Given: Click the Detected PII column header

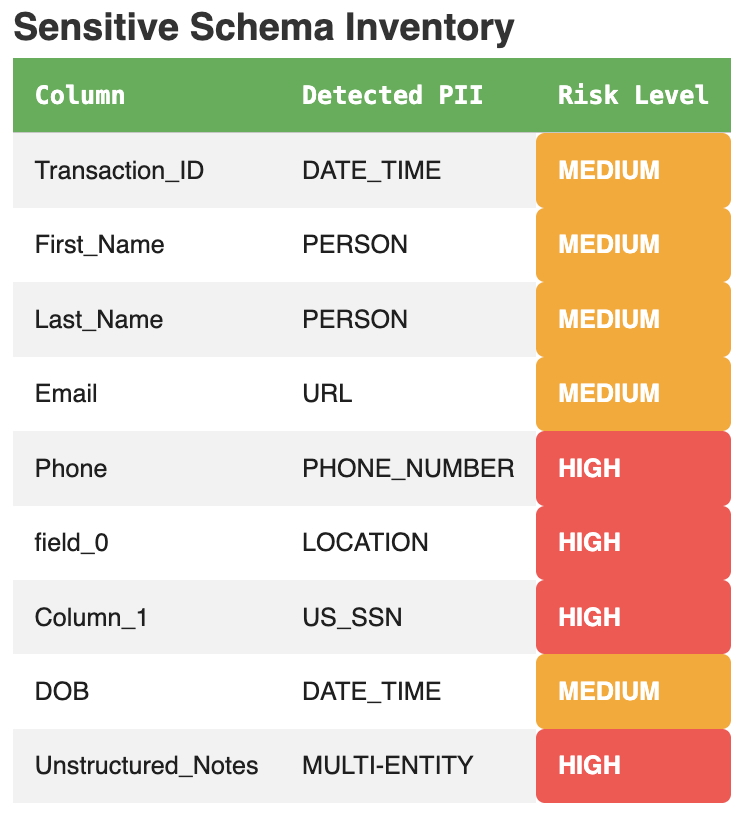Looking at the screenshot, I should point(392,95).
